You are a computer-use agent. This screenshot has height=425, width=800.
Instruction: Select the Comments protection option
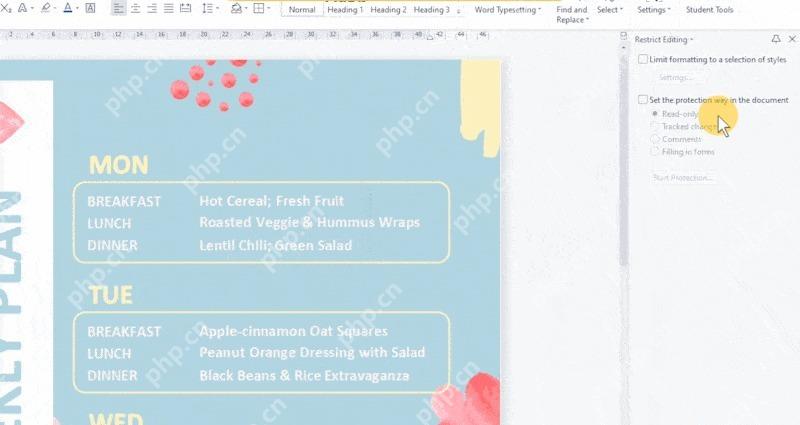tap(655, 139)
